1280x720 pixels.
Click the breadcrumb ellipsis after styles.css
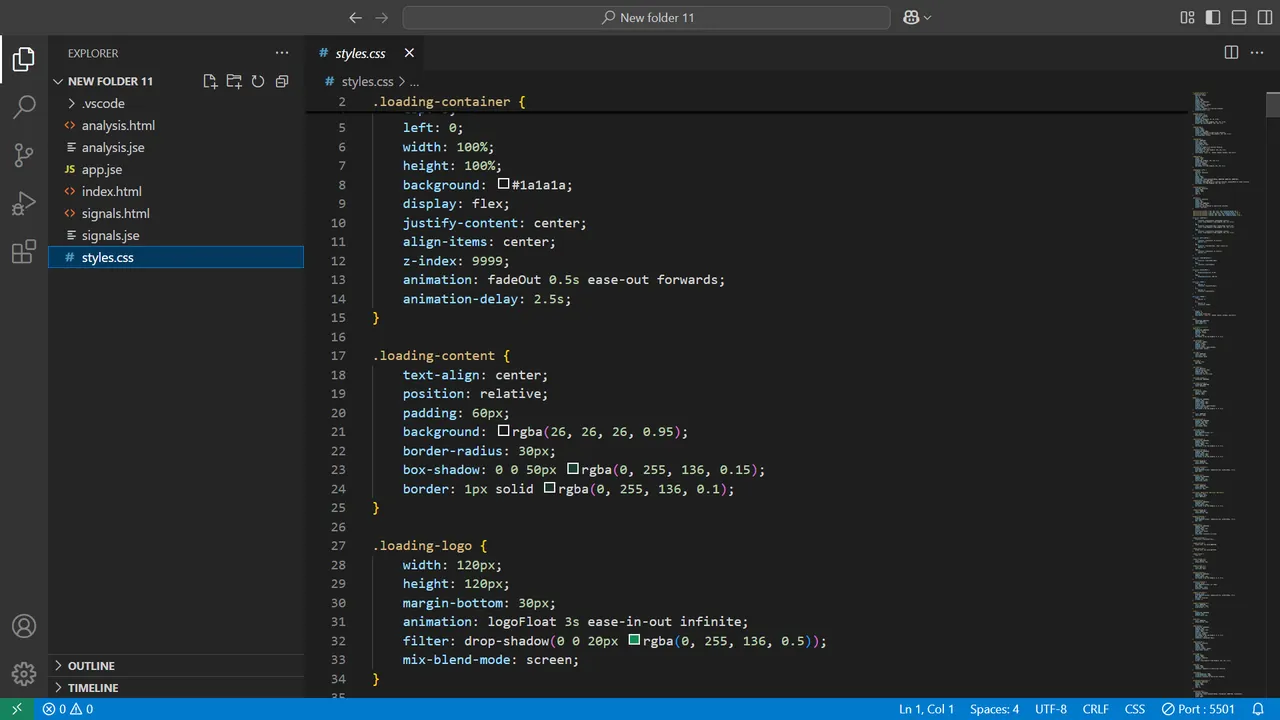coord(414,82)
